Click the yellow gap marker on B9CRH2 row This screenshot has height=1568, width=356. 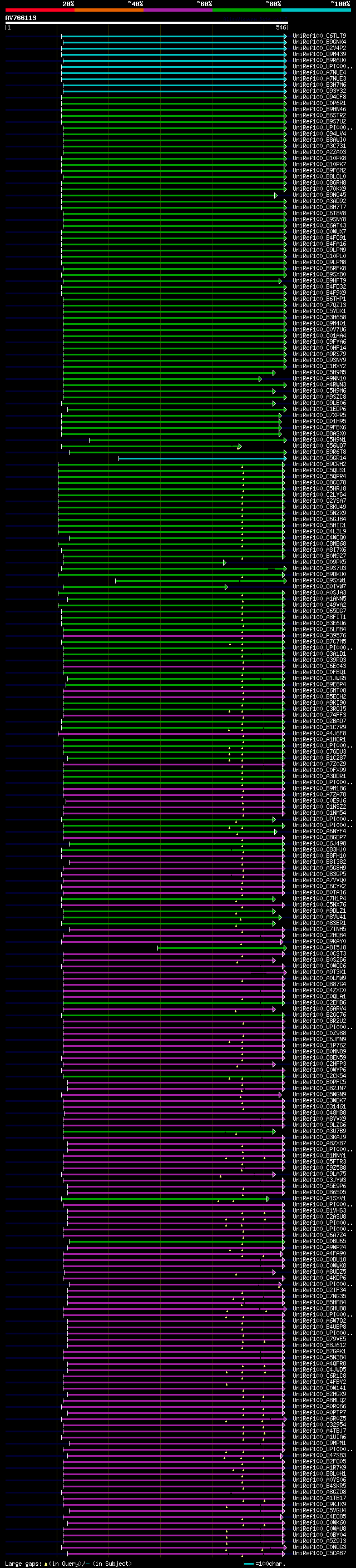(x=242, y=467)
